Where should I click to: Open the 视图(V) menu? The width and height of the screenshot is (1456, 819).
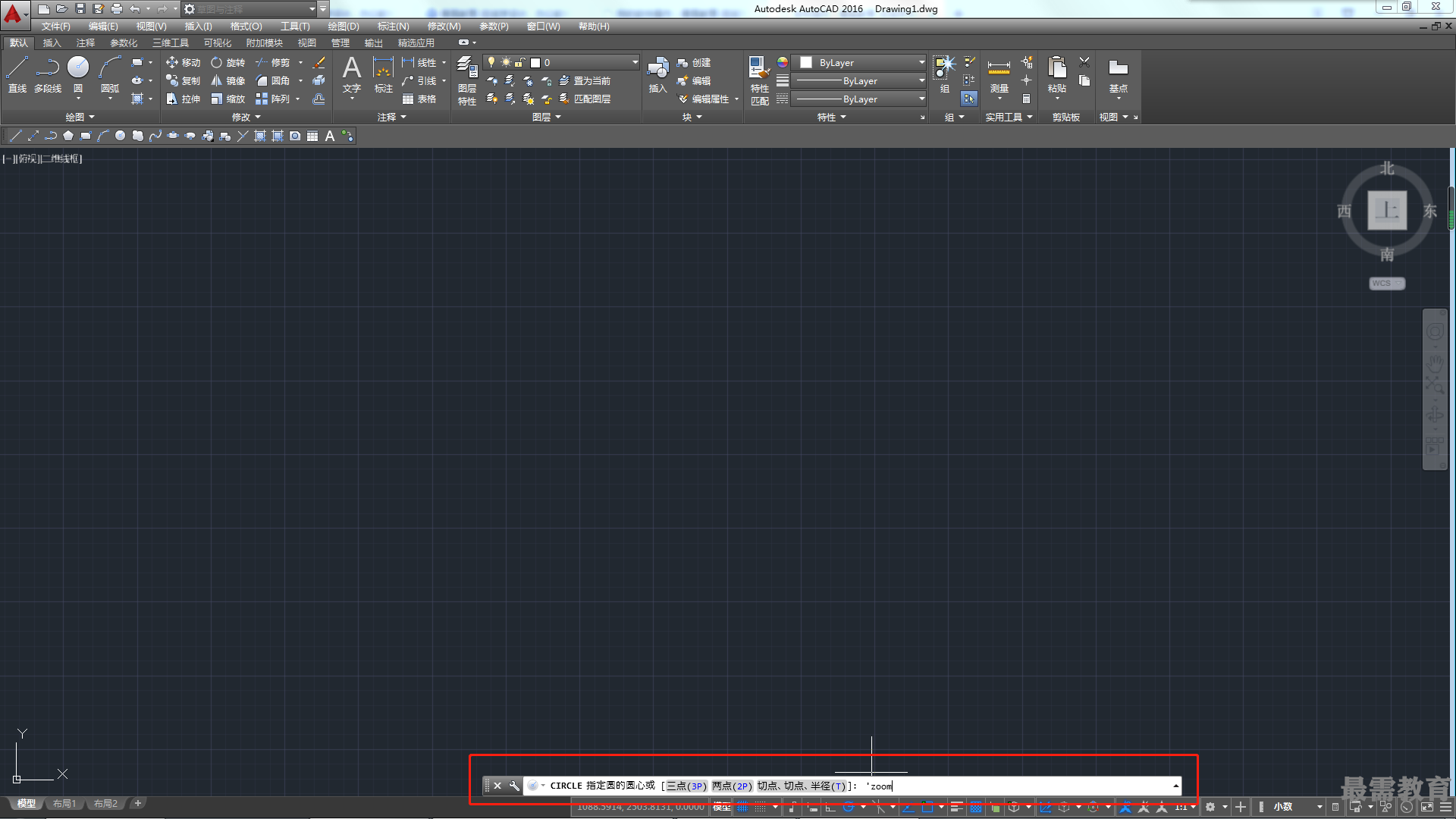(151, 26)
